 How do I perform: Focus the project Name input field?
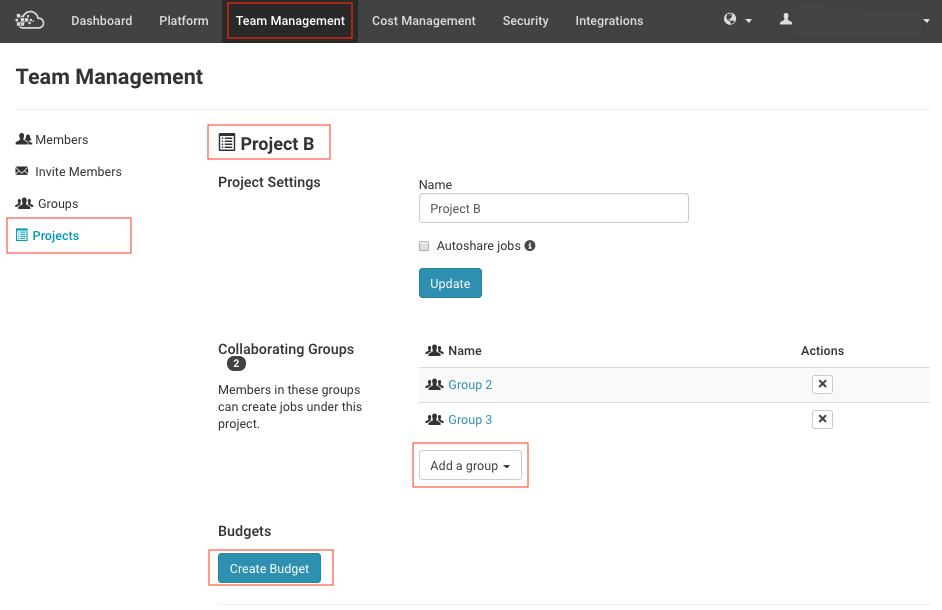tap(553, 209)
